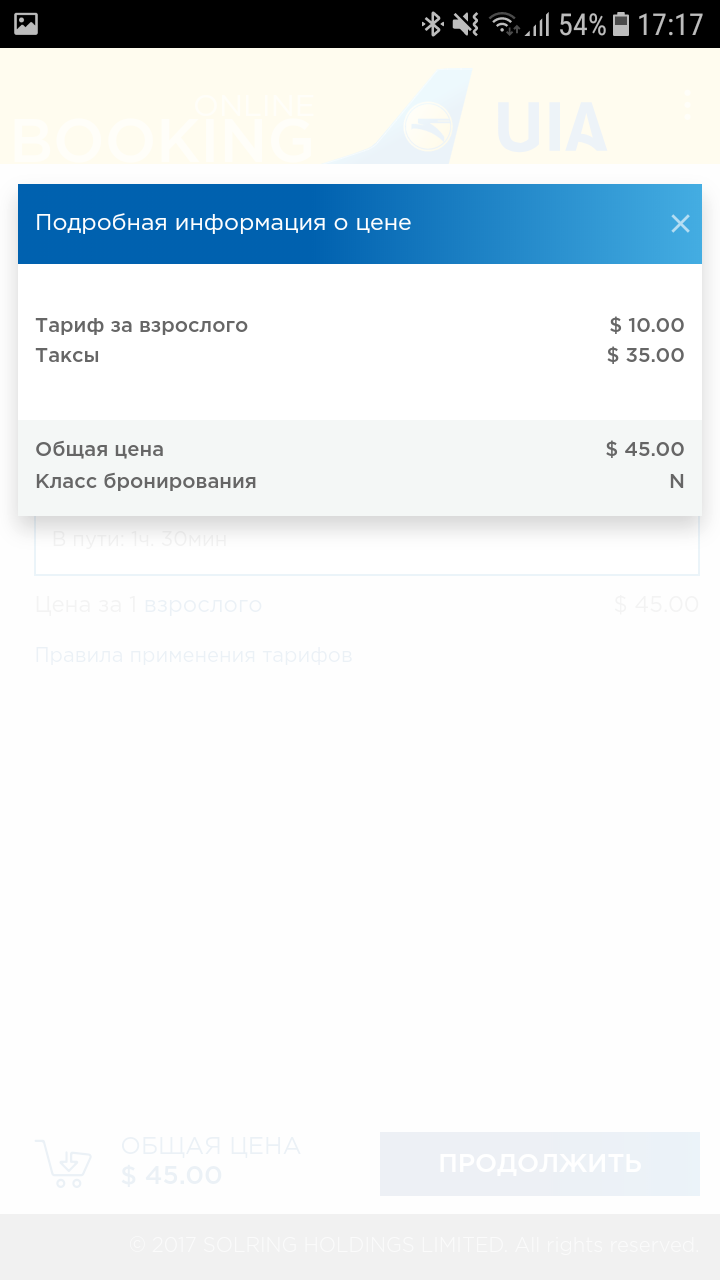Tap the clock showing 17:17
720x1280 pixels.
click(x=670, y=24)
